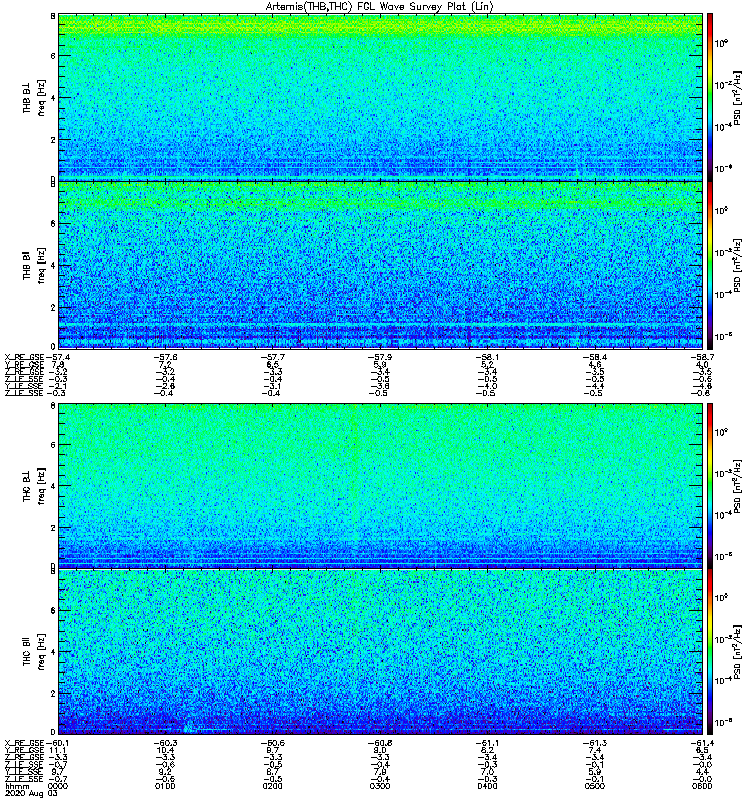Click the '6' frequency tick of THC B∥ panel
This screenshot has height=800, width=750.
point(53,611)
